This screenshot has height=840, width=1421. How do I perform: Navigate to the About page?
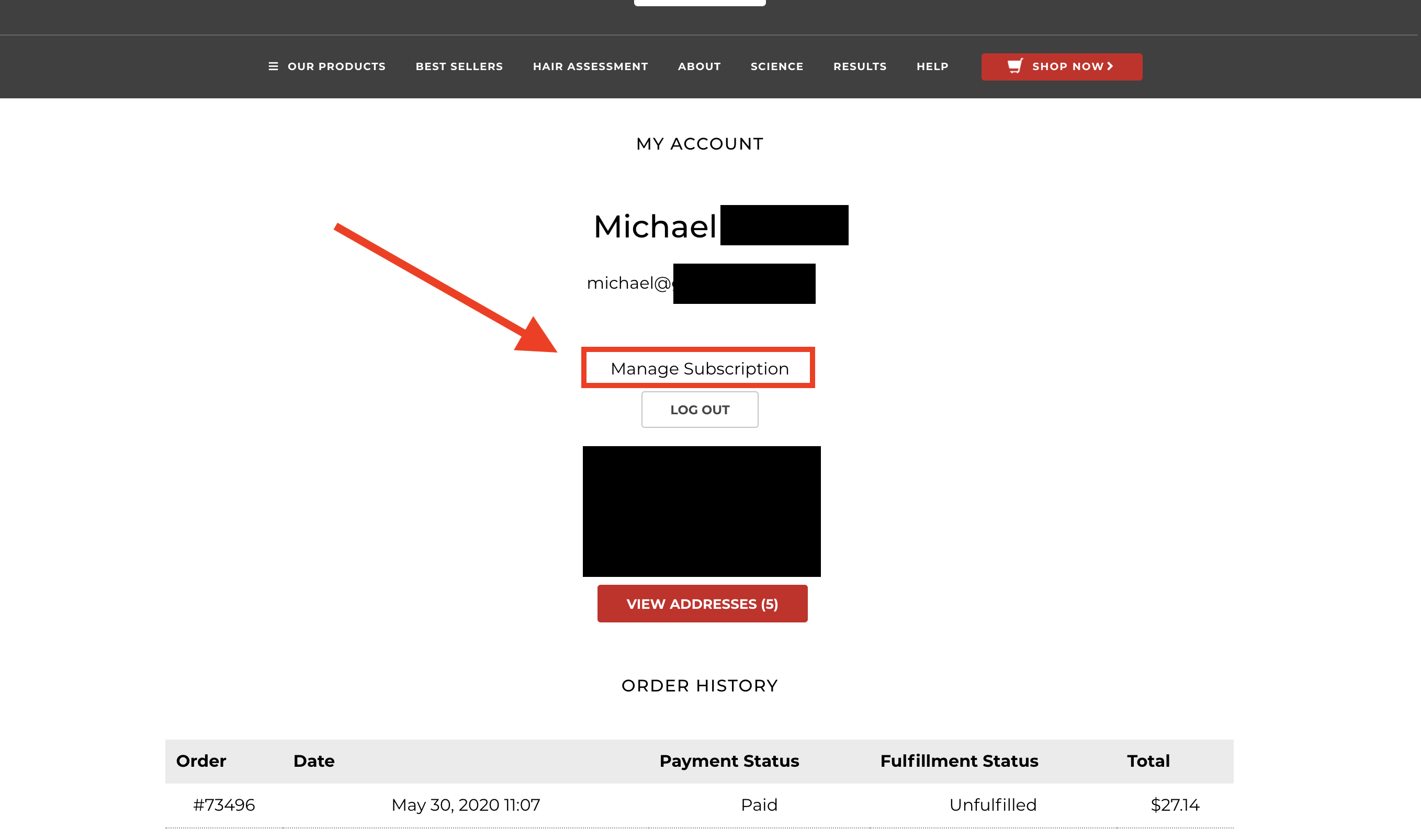click(699, 66)
